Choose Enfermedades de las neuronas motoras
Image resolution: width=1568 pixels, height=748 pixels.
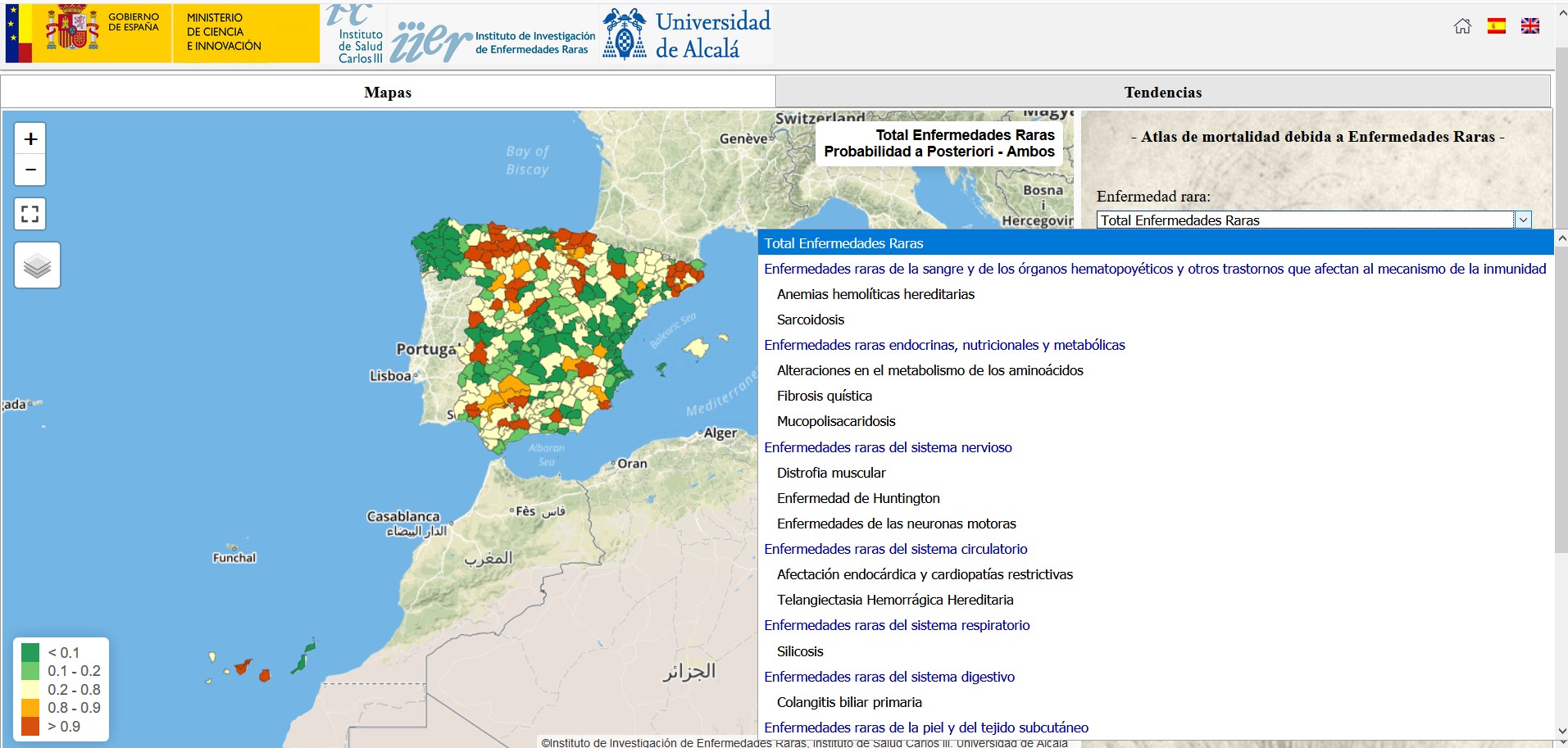[1156, 524]
